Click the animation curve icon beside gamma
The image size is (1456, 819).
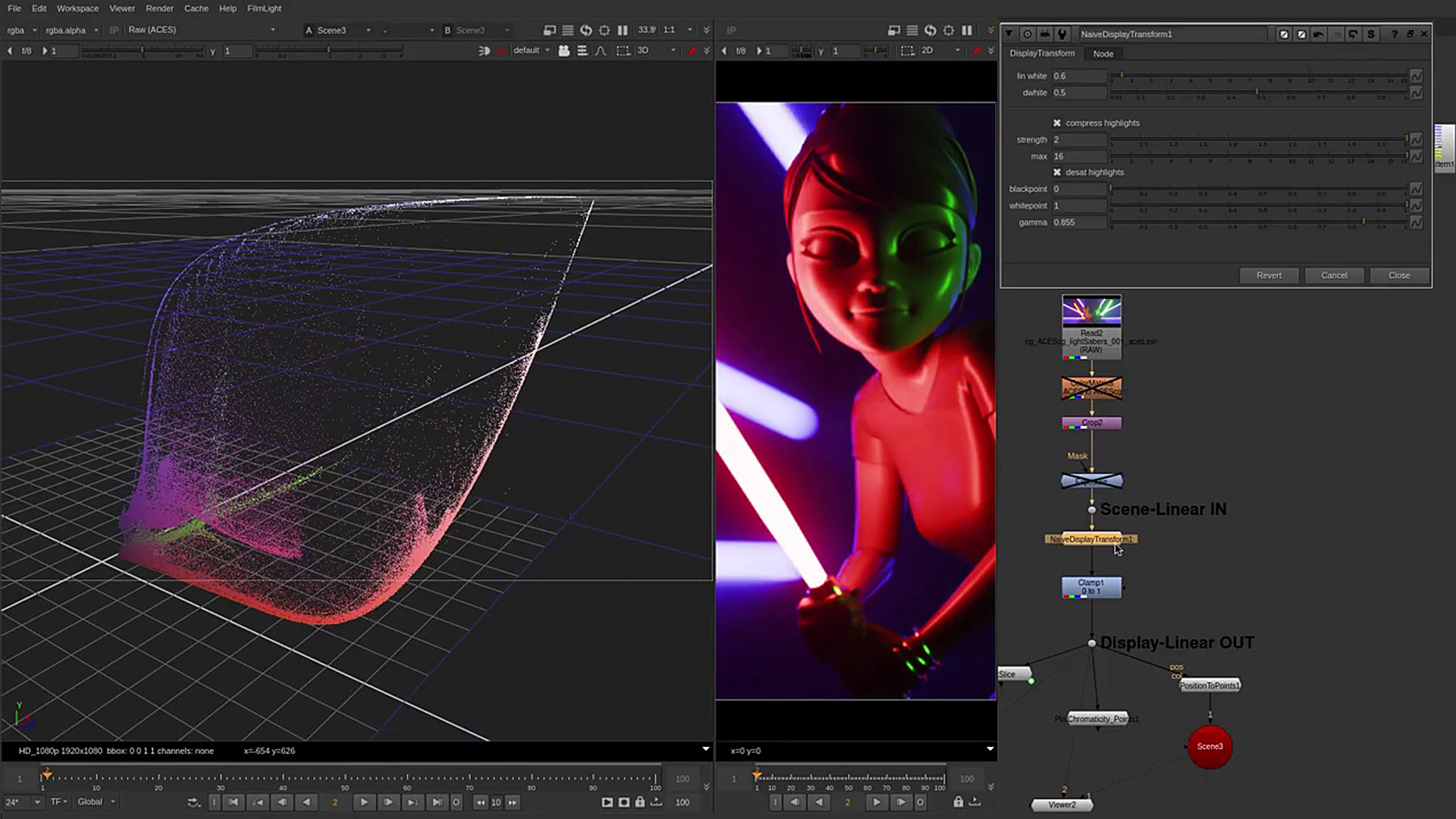(x=1416, y=222)
